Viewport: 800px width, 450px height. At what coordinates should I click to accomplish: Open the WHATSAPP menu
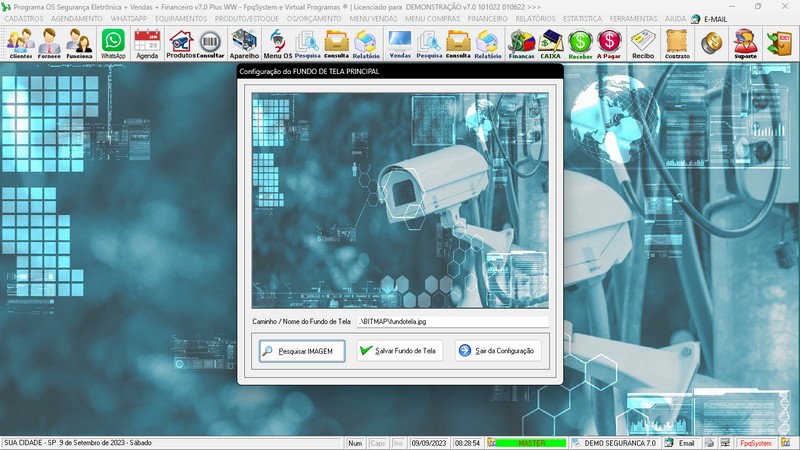point(129,19)
